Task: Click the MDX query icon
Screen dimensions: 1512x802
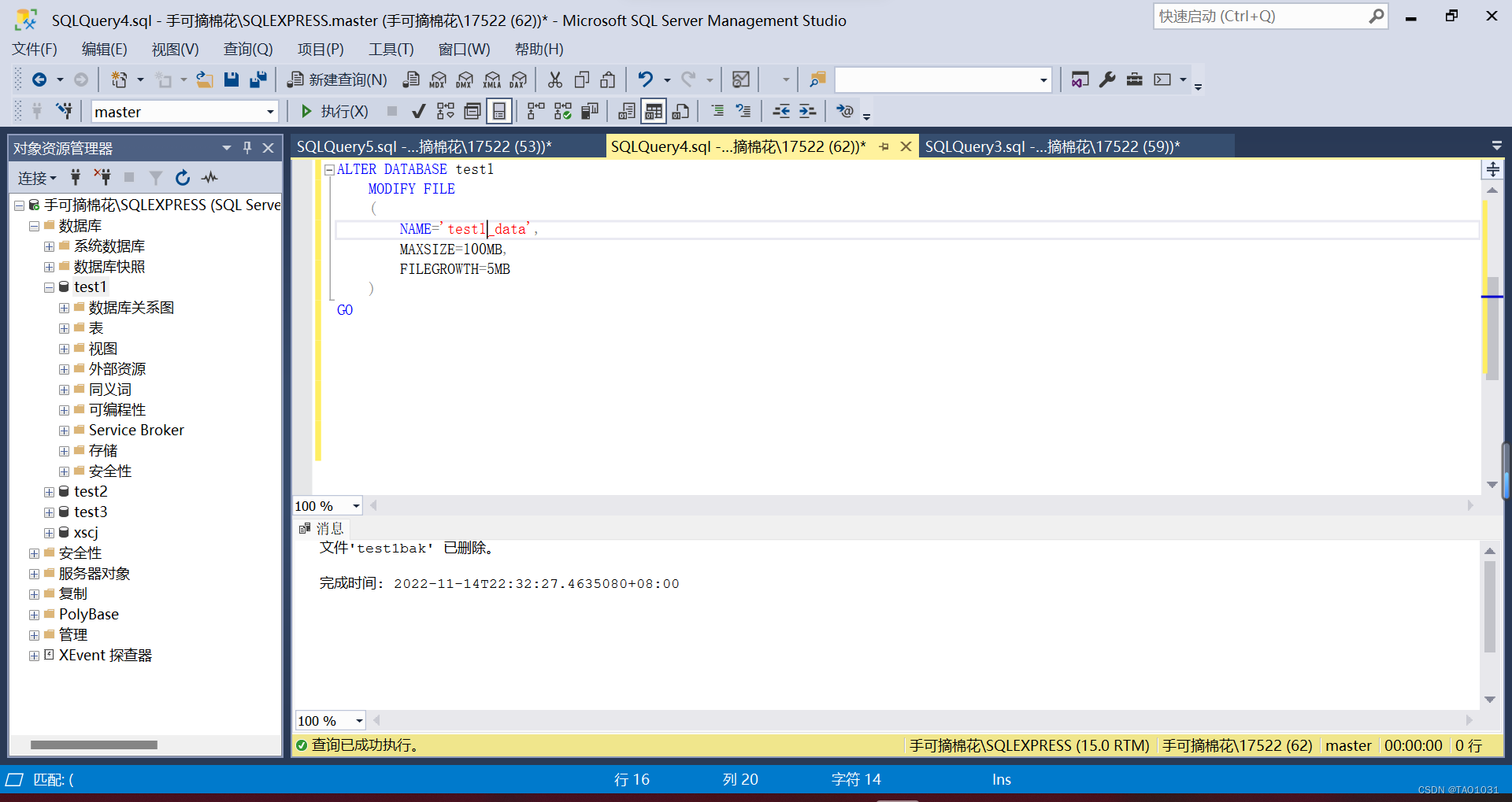Action: [438, 79]
